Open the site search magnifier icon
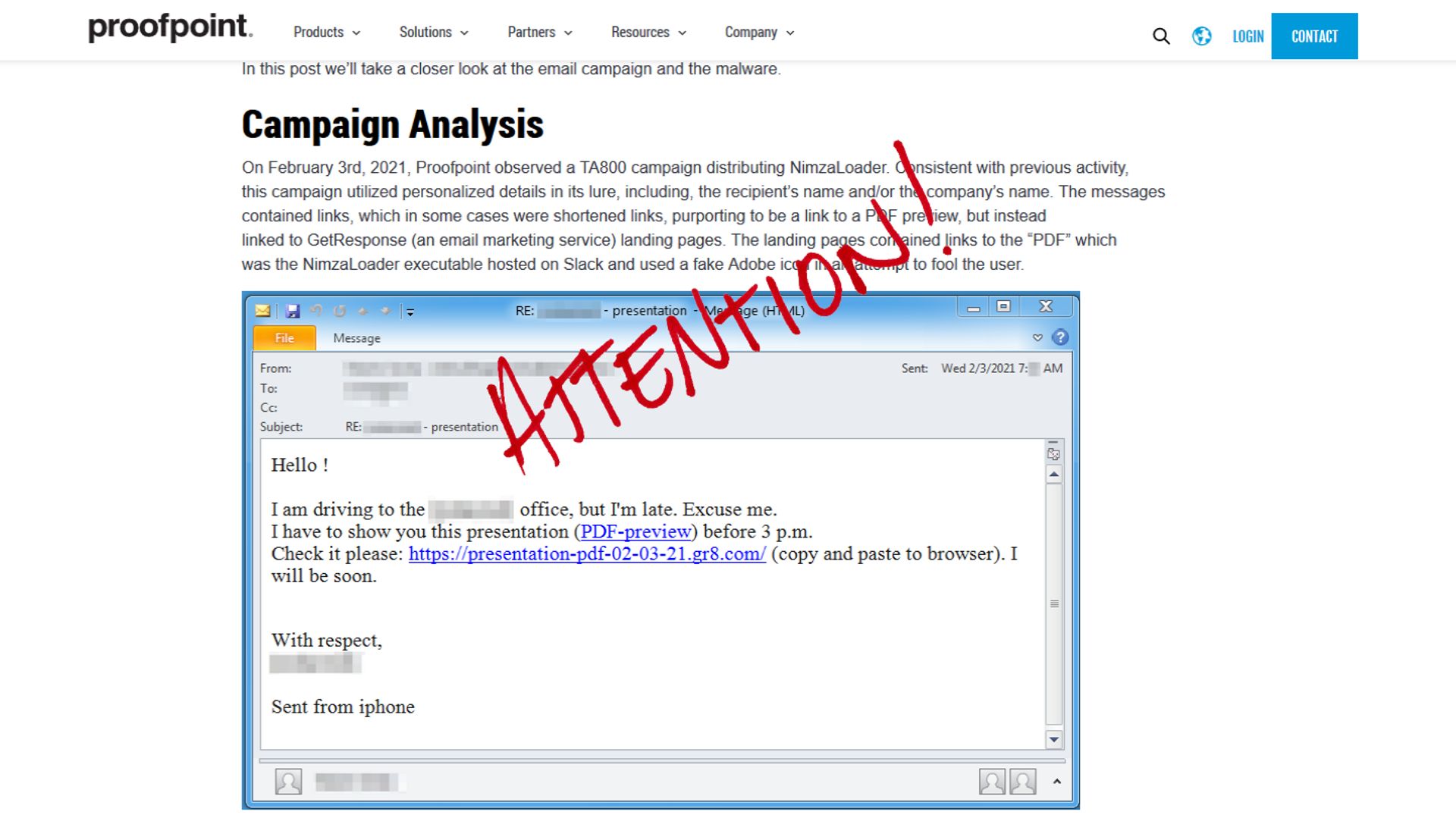The height and width of the screenshot is (818, 1456). coord(1161,36)
